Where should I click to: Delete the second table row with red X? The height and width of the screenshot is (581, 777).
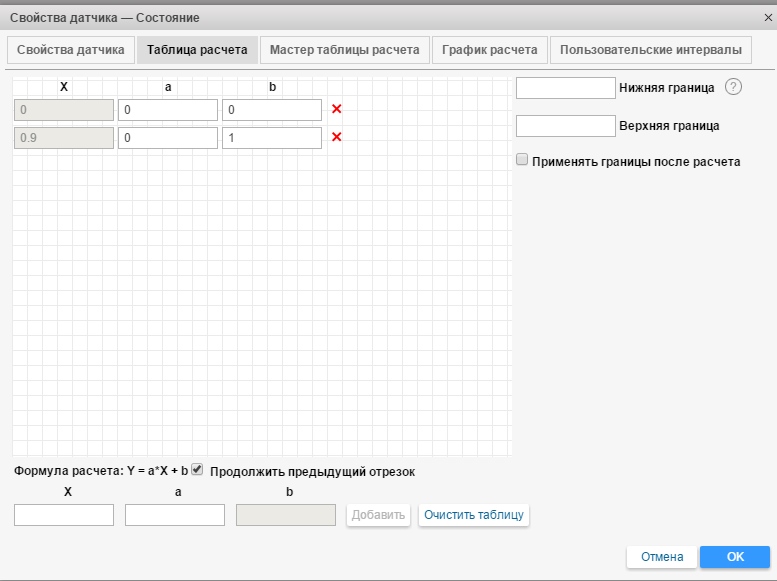[x=337, y=137]
